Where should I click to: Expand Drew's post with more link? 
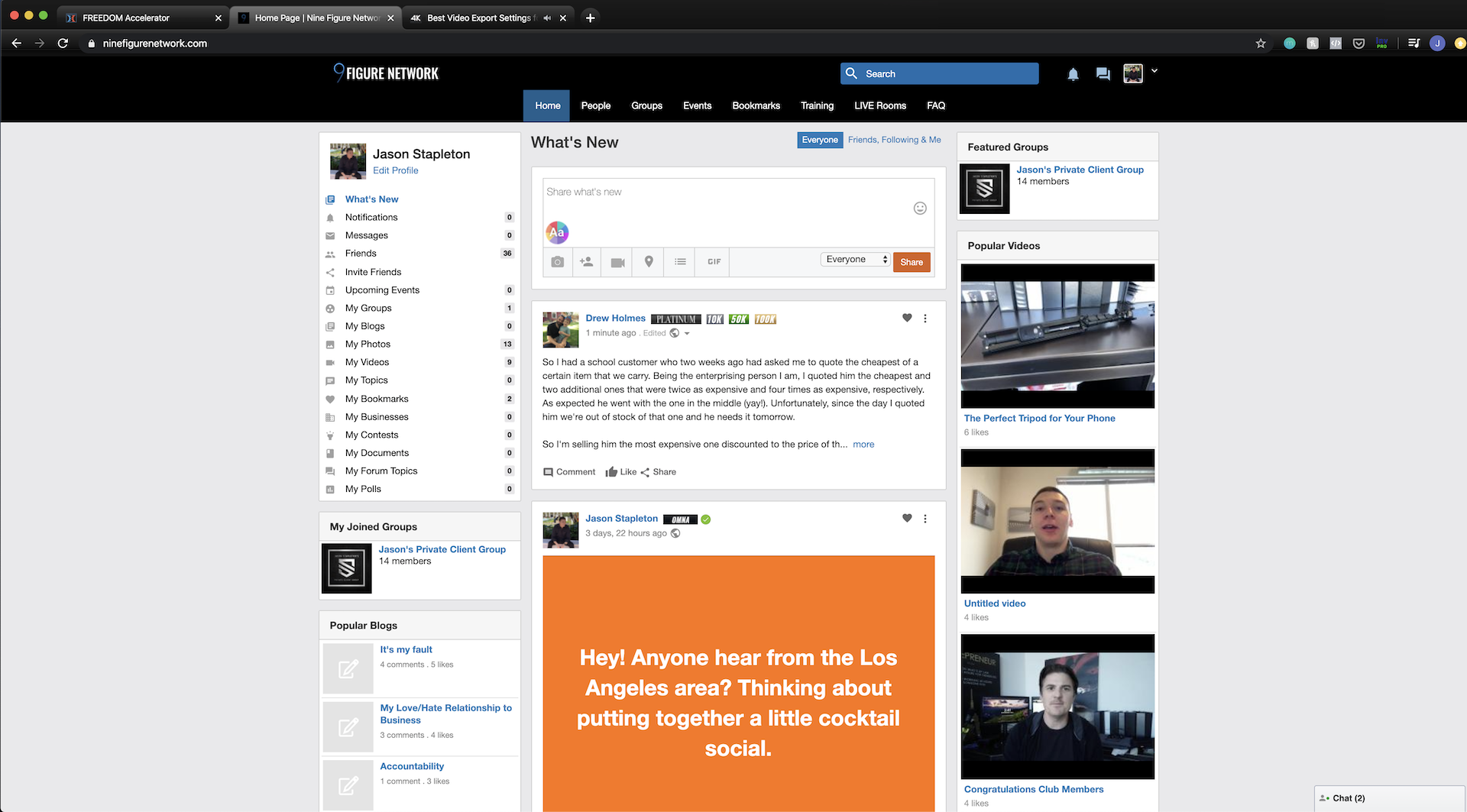pyautogui.click(x=863, y=445)
